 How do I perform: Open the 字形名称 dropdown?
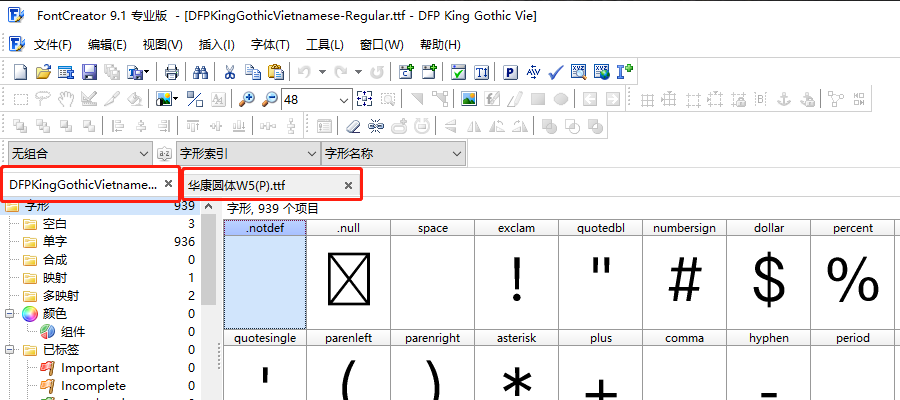coord(393,154)
